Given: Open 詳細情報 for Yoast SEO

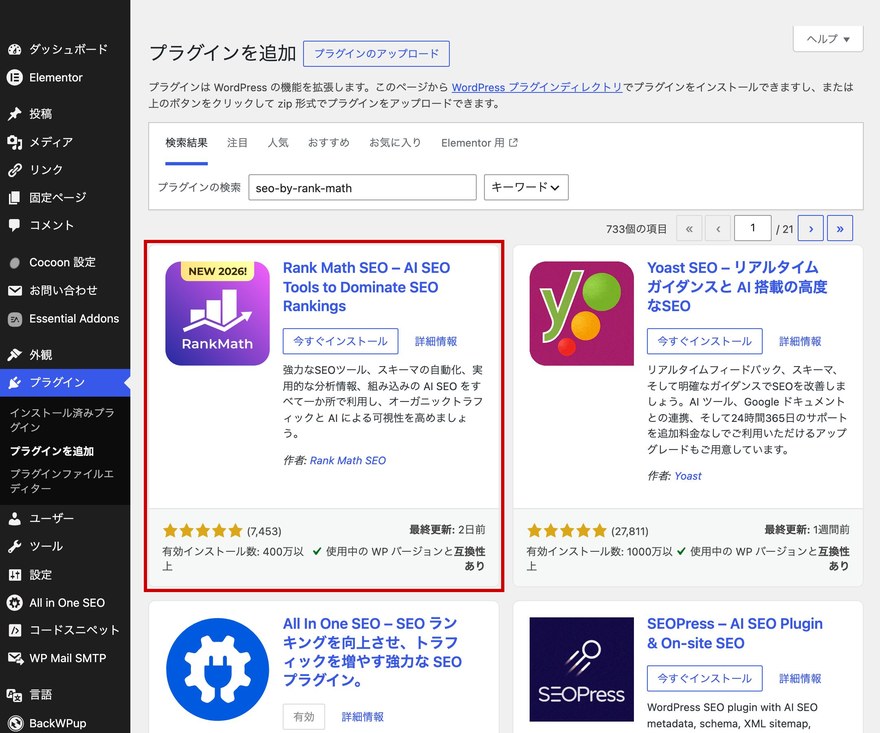Looking at the screenshot, I should click(x=800, y=341).
